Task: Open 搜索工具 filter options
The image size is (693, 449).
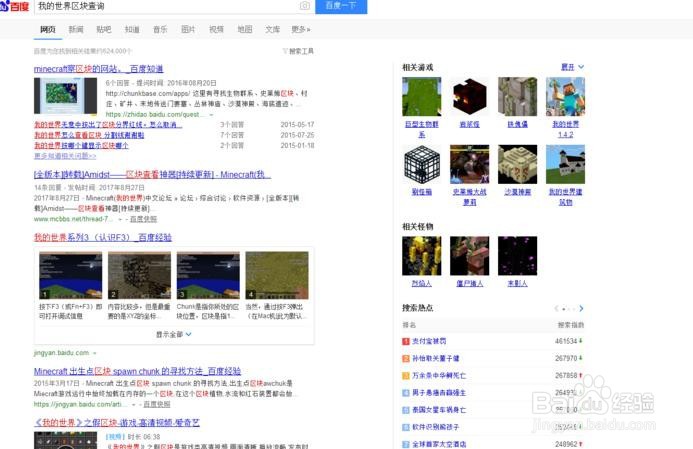Action: [x=298, y=51]
